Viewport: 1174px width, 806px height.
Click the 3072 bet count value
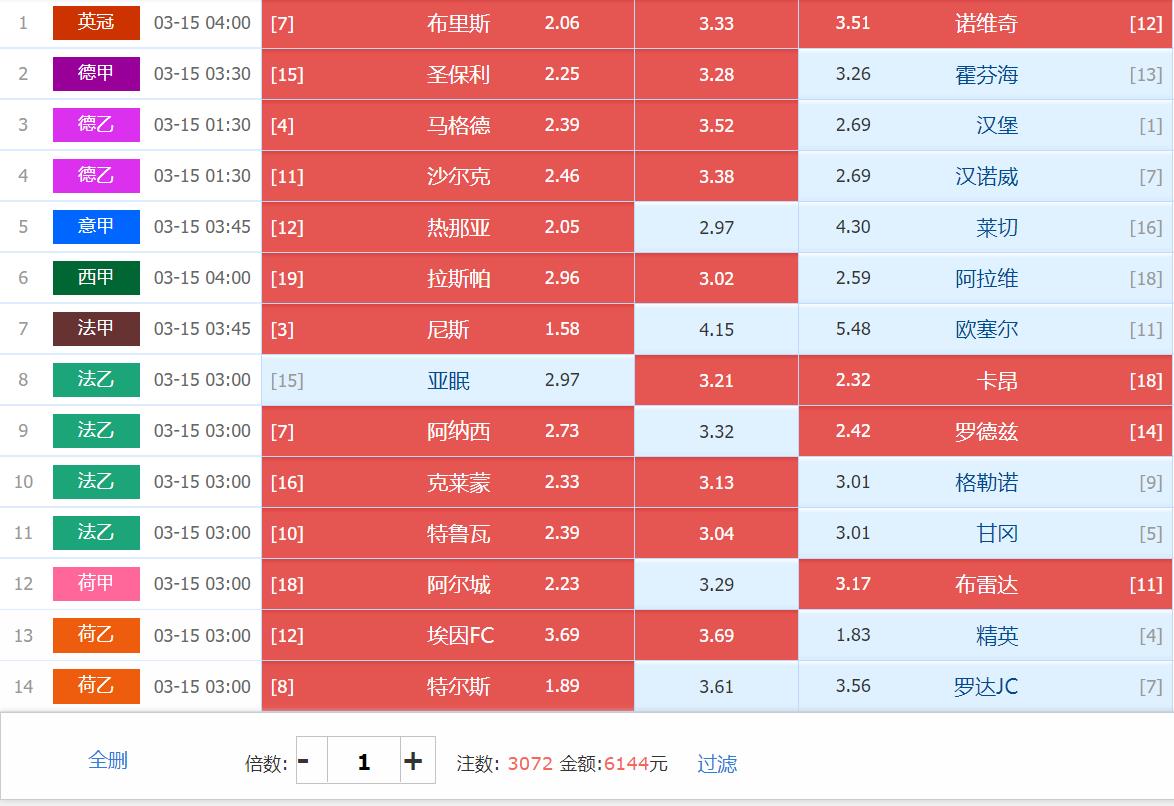(x=530, y=763)
